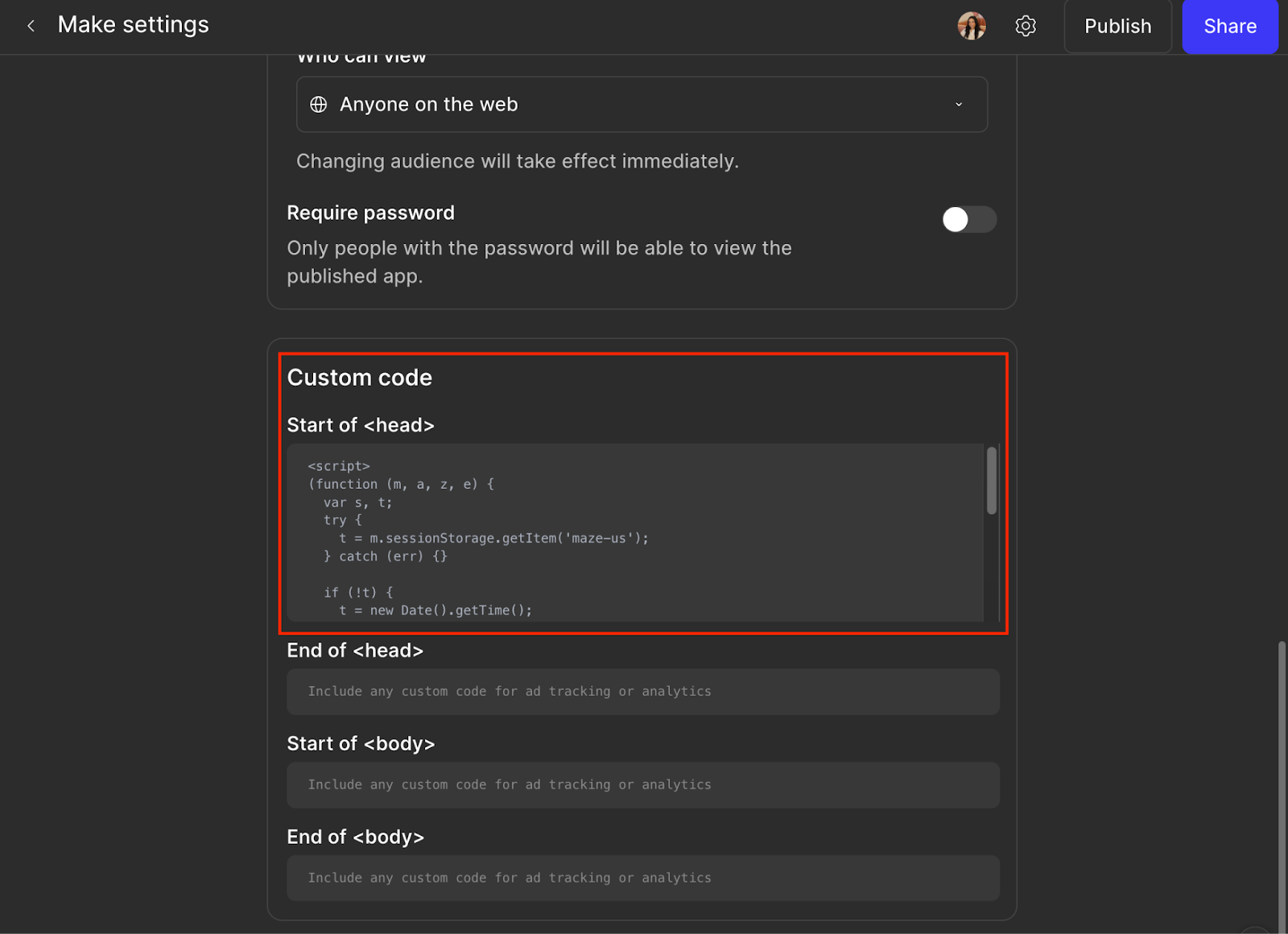Click the code editor's vertical scrollbar thumb
This screenshot has width=1288, height=934.
(992, 480)
